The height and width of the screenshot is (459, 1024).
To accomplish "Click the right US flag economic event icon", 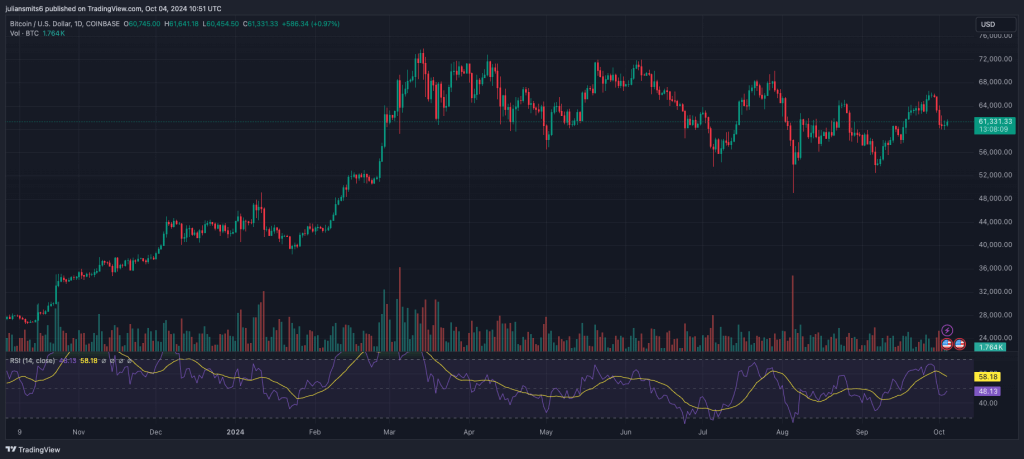I will pyautogui.click(x=960, y=343).
